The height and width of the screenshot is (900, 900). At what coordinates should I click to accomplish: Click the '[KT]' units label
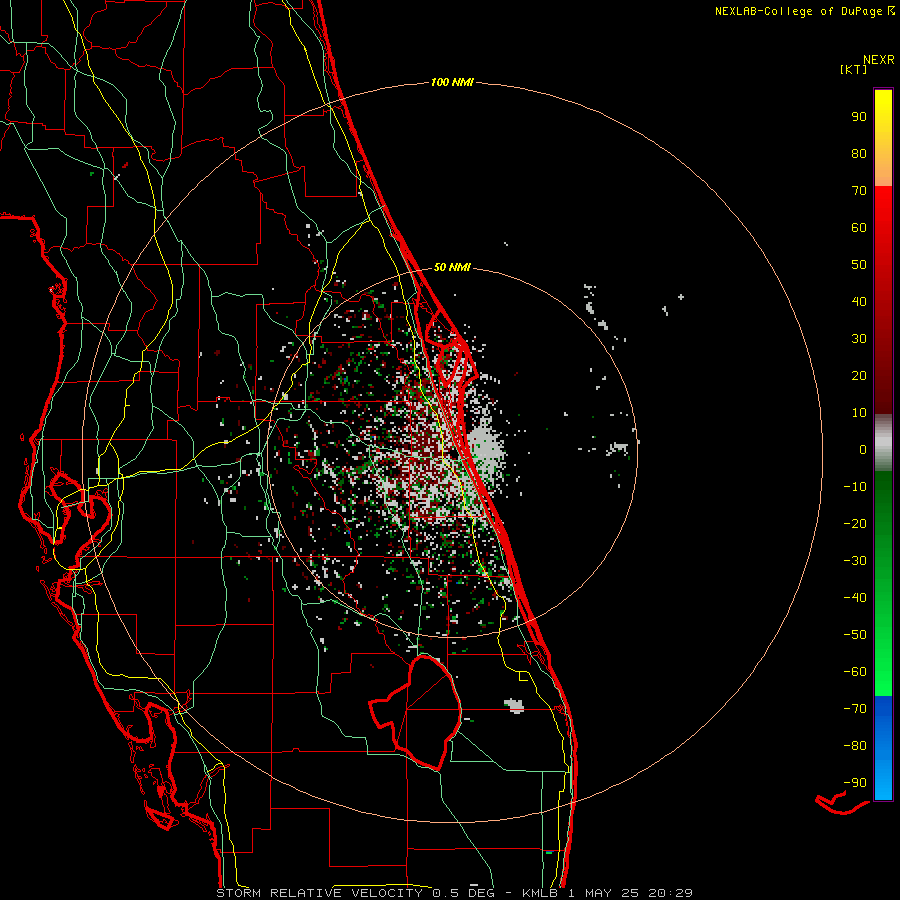click(x=854, y=69)
